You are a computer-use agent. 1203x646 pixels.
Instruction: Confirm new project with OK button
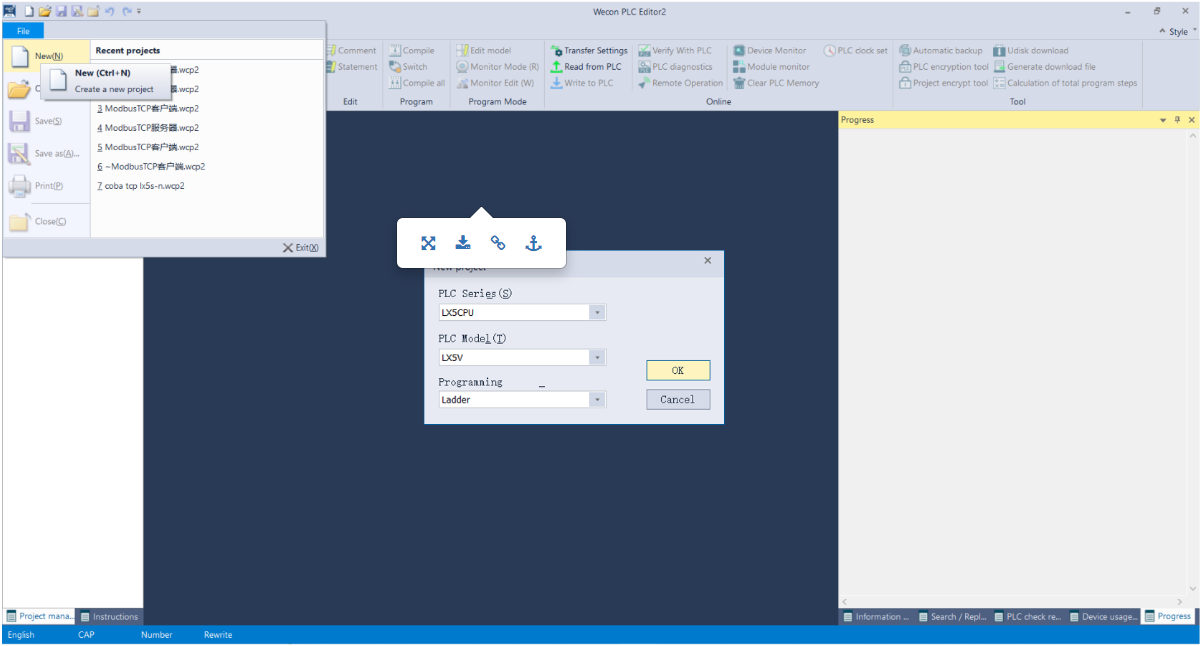point(678,370)
